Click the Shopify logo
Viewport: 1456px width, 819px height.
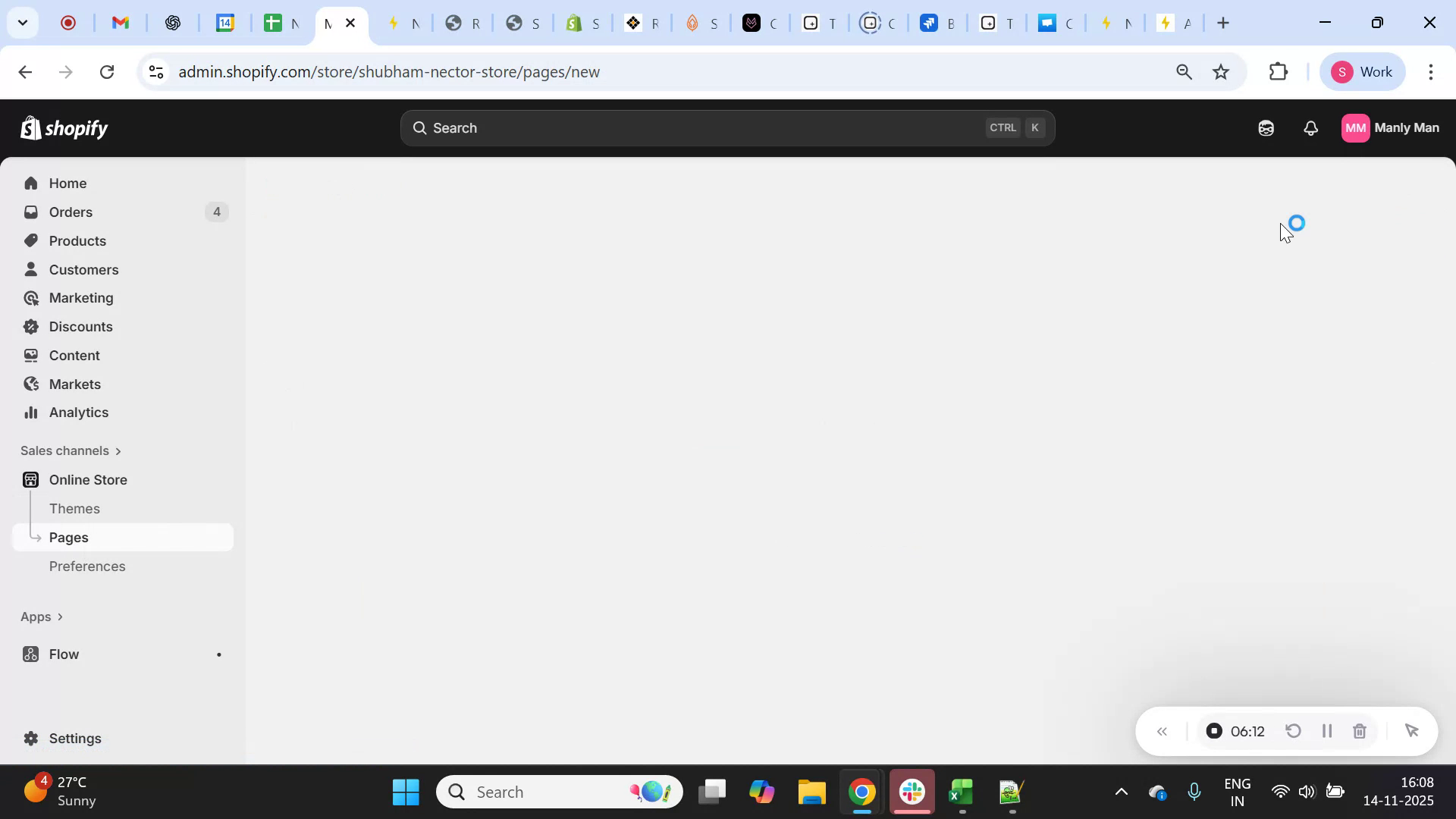click(64, 127)
